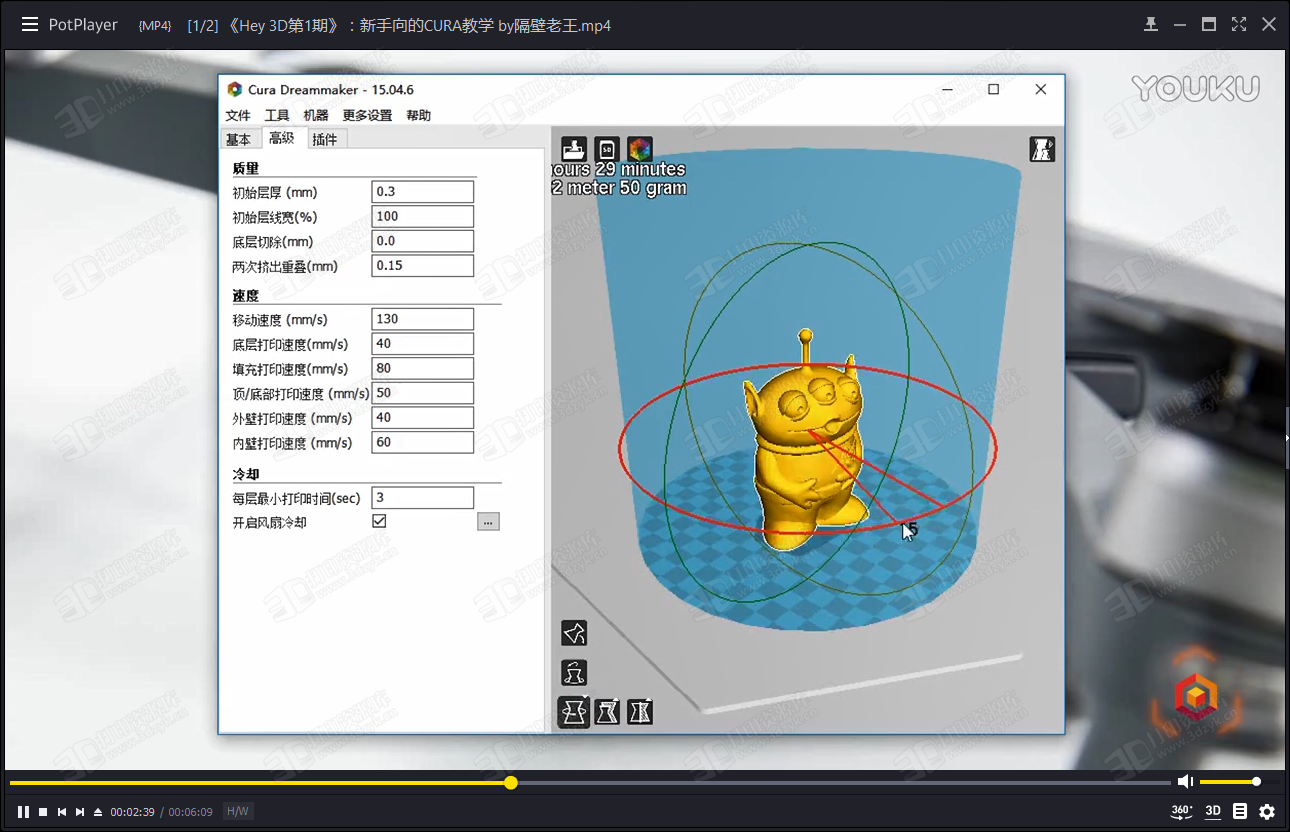This screenshot has width=1290, height=832.
Task: Click the volume slider handle
Action: point(1256,782)
